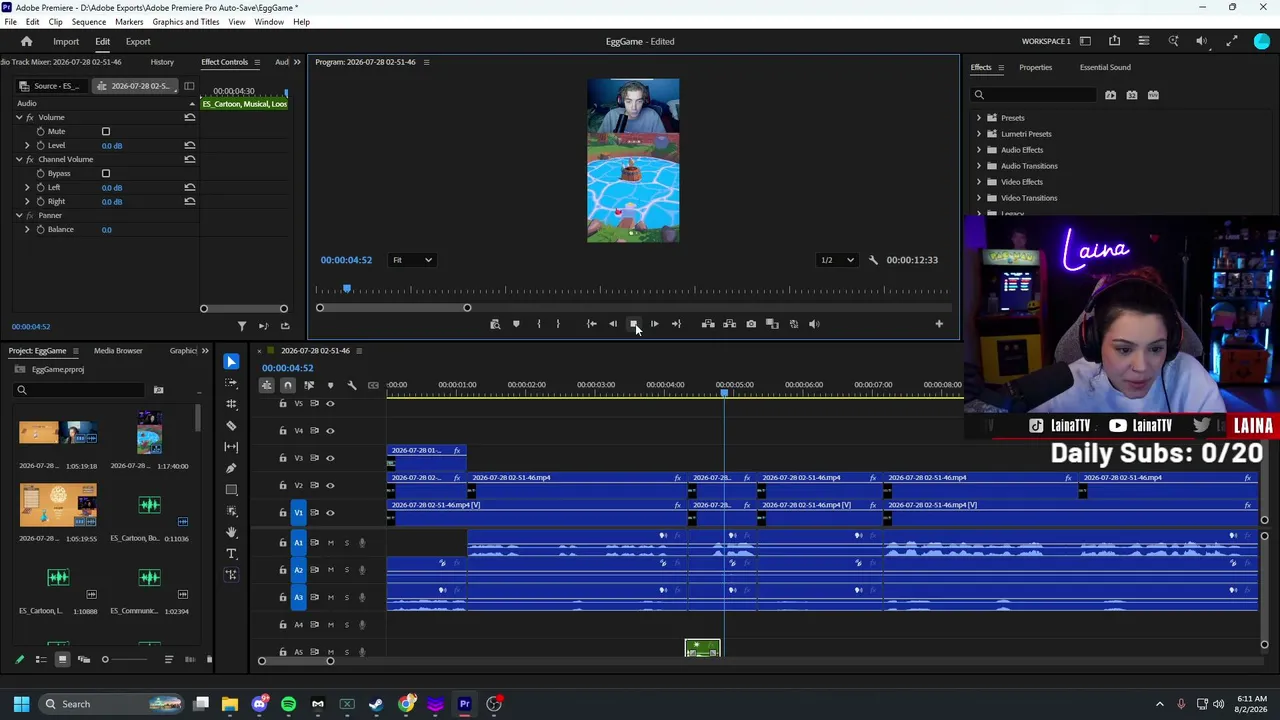Select the Pen tool

[231, 468]
